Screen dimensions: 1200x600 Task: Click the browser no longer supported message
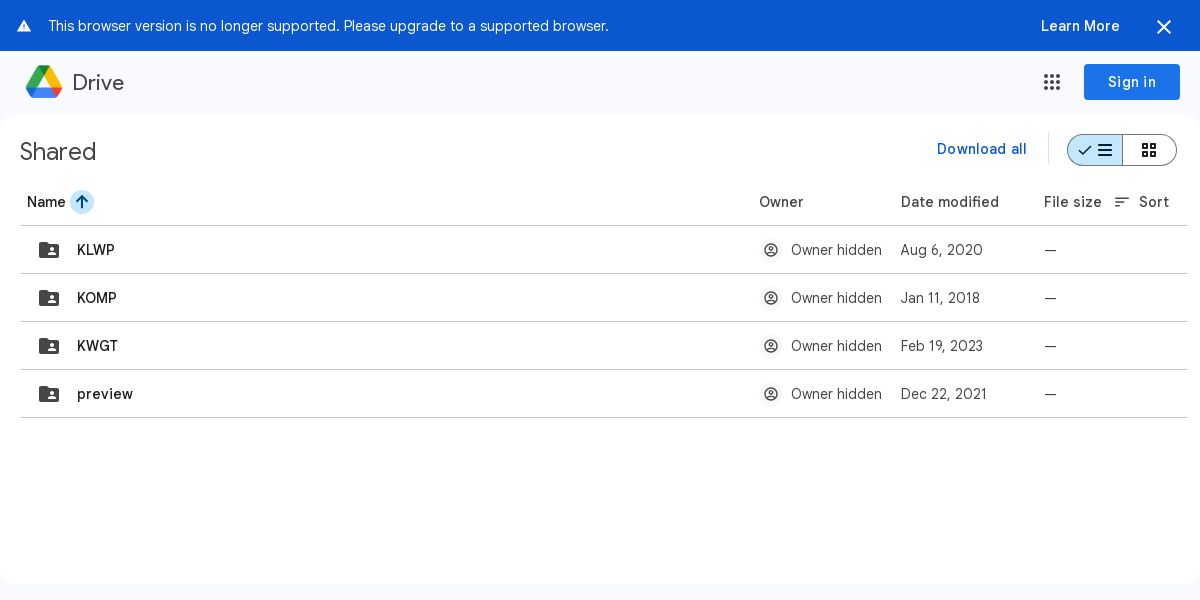point(328,26)
